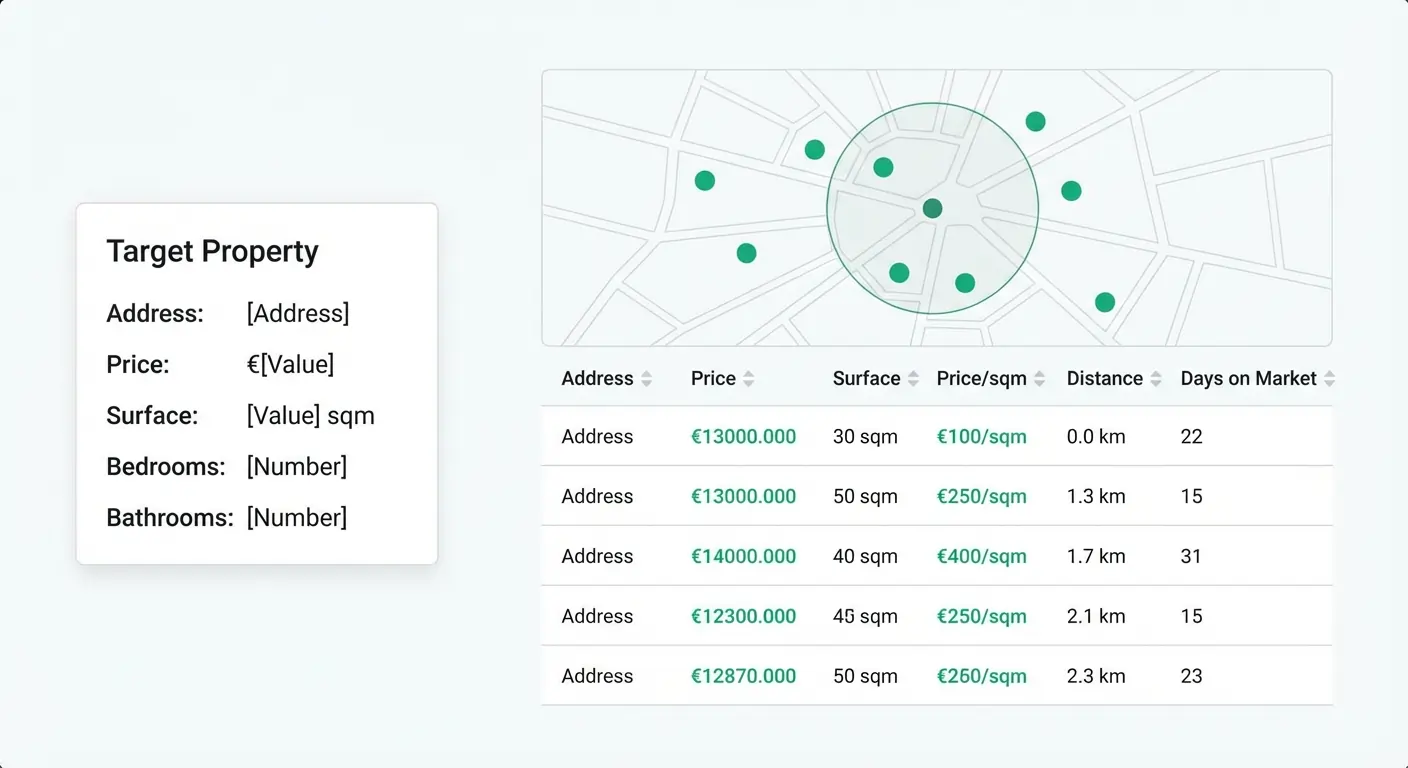Sort the table by Price column

[x=722, y=378]
